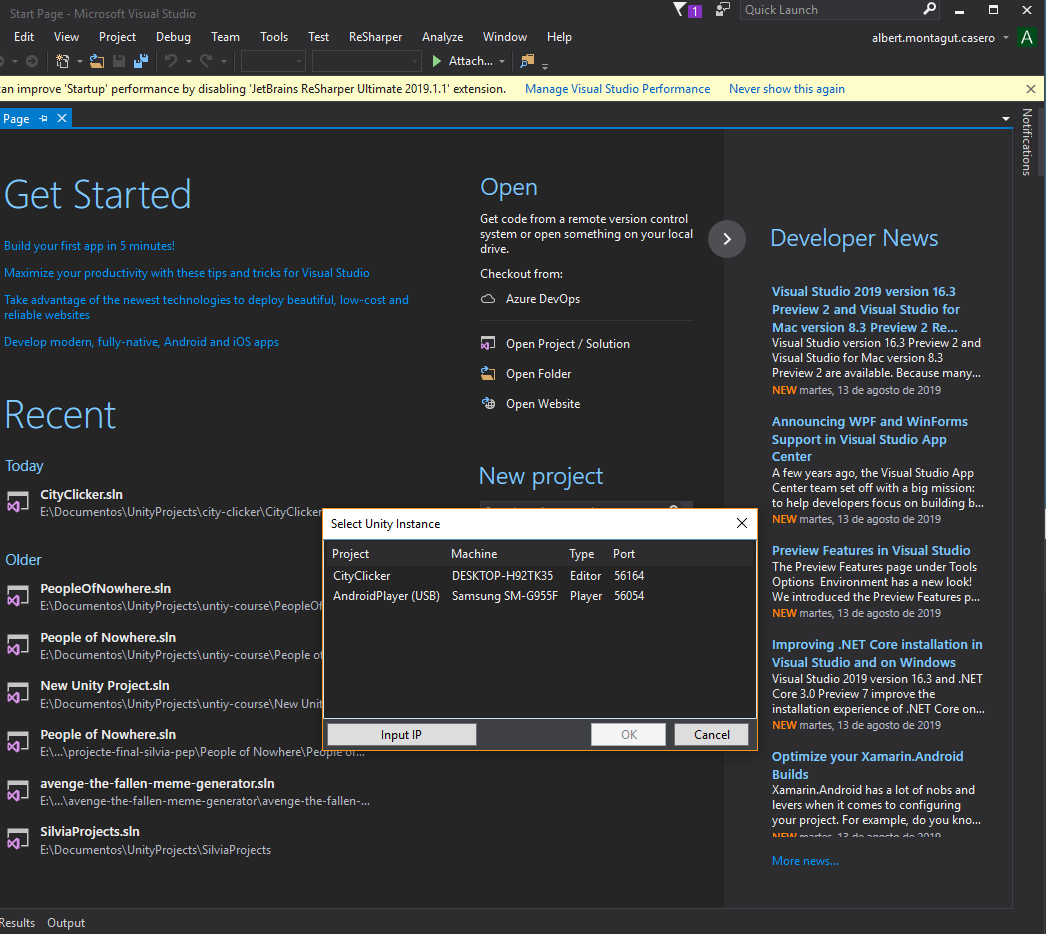The image size is (1046, 934).
Task: Click Build your first app in 5 minutes link
Action: tap(89, 246)
